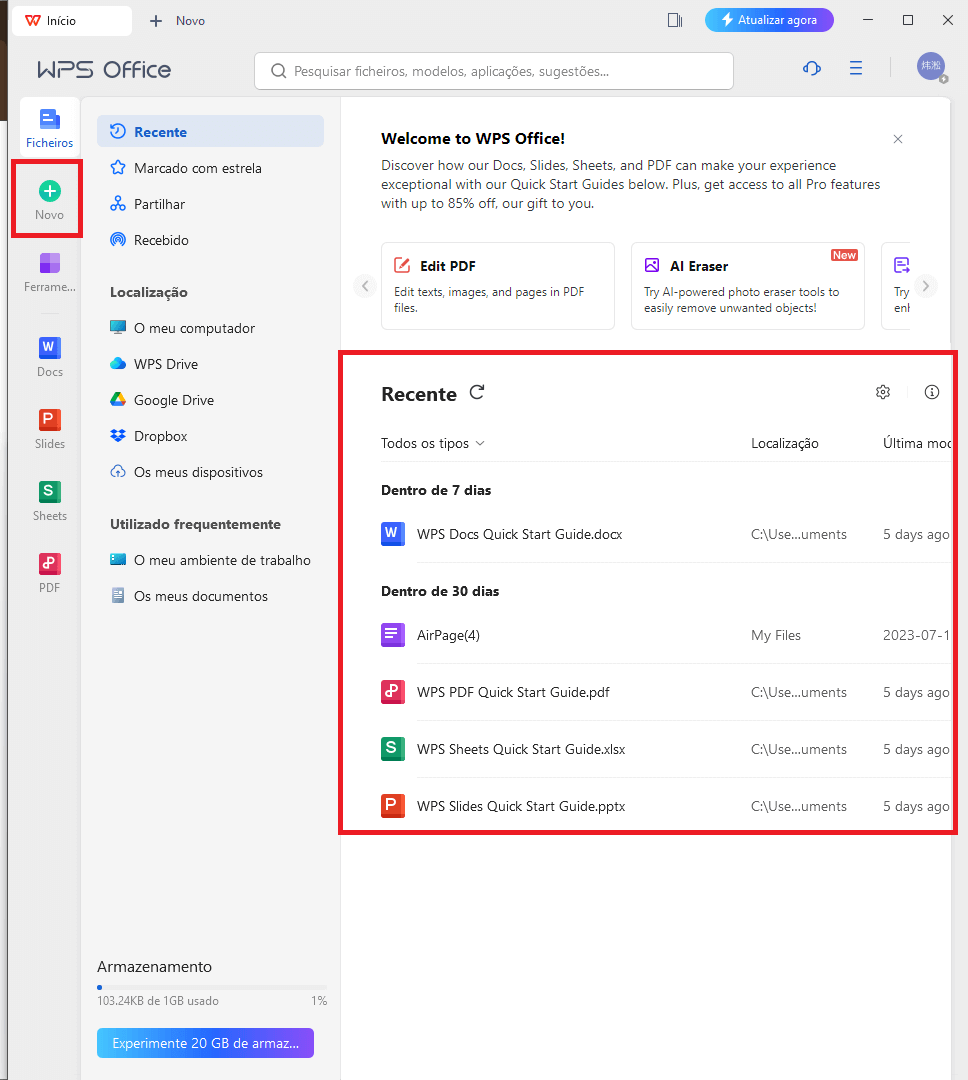Show previous quick start cards with left arrow
The height and width of the screenshot is (1080, 968).
click(365, 286)
